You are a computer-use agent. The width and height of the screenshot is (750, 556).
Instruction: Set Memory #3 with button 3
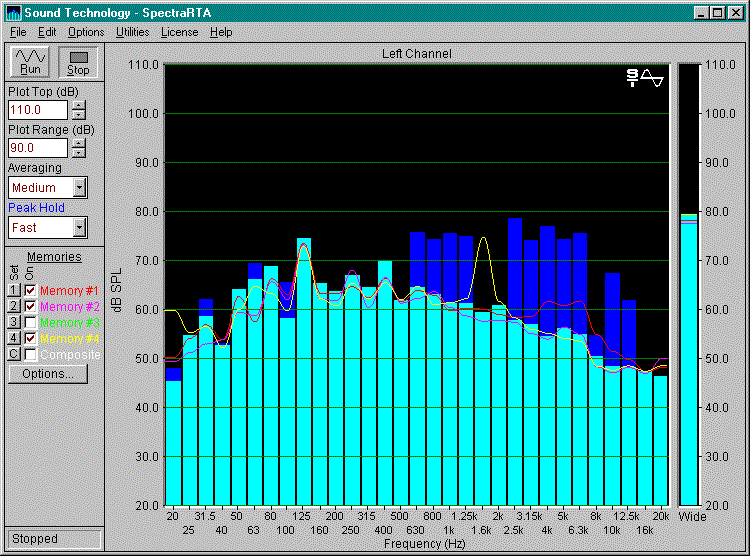(14, 322)
